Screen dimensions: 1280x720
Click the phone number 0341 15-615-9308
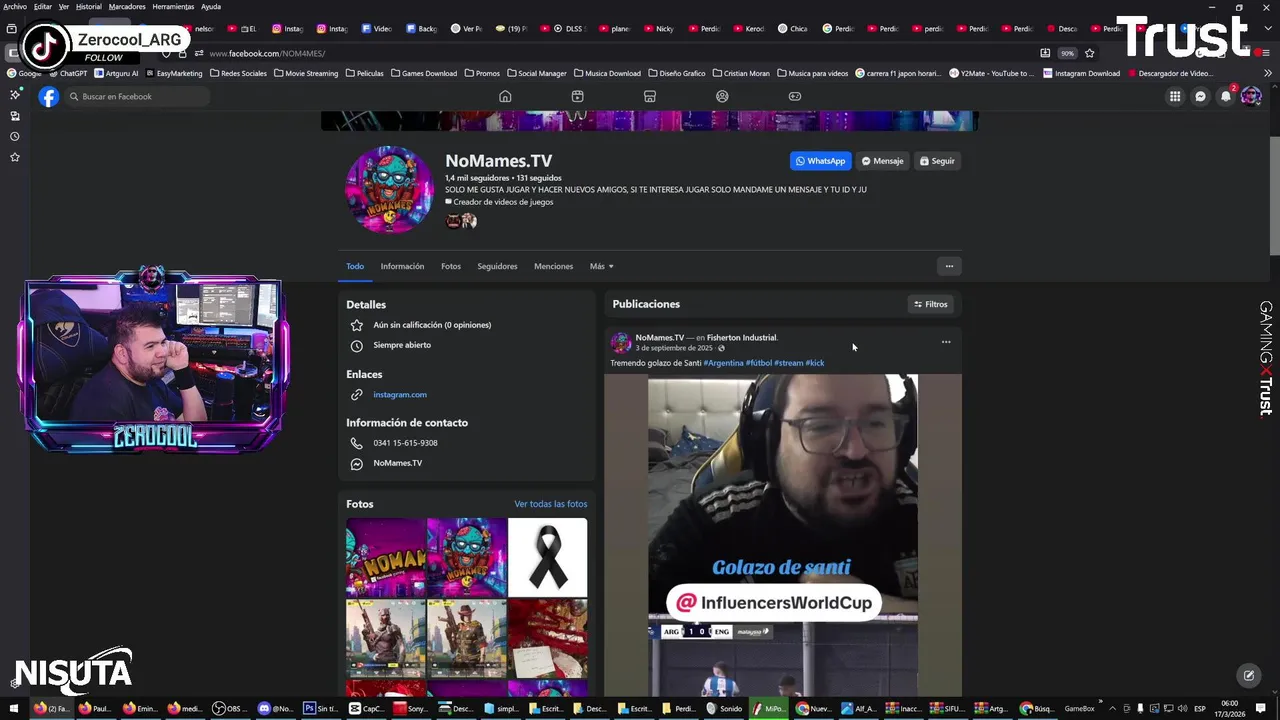[405, 443]
